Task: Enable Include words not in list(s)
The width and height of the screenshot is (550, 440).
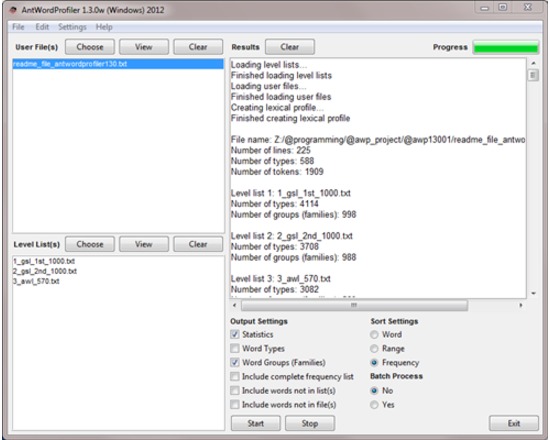Action: tap(235, 391)
